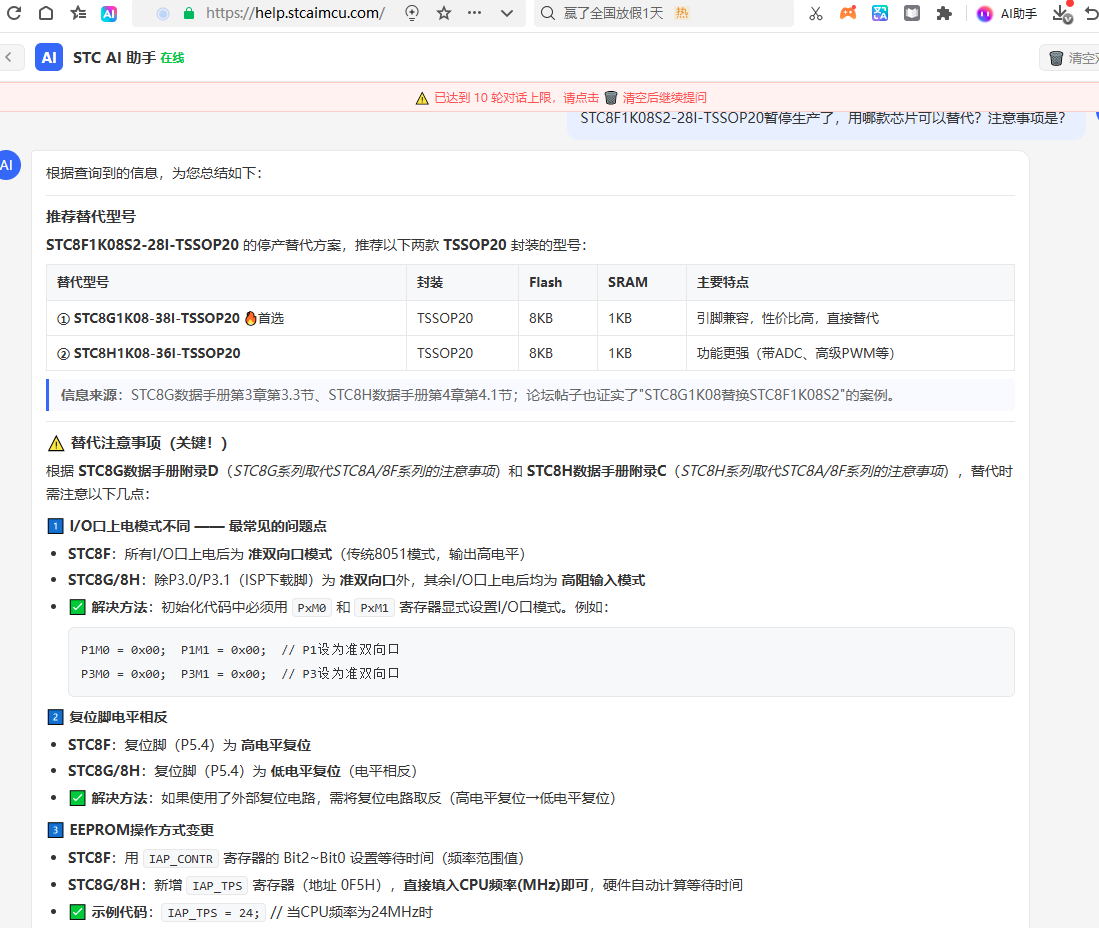1099x928 pixels.
Task: Expand the address bar dropdown chevron
Action: 507,13
